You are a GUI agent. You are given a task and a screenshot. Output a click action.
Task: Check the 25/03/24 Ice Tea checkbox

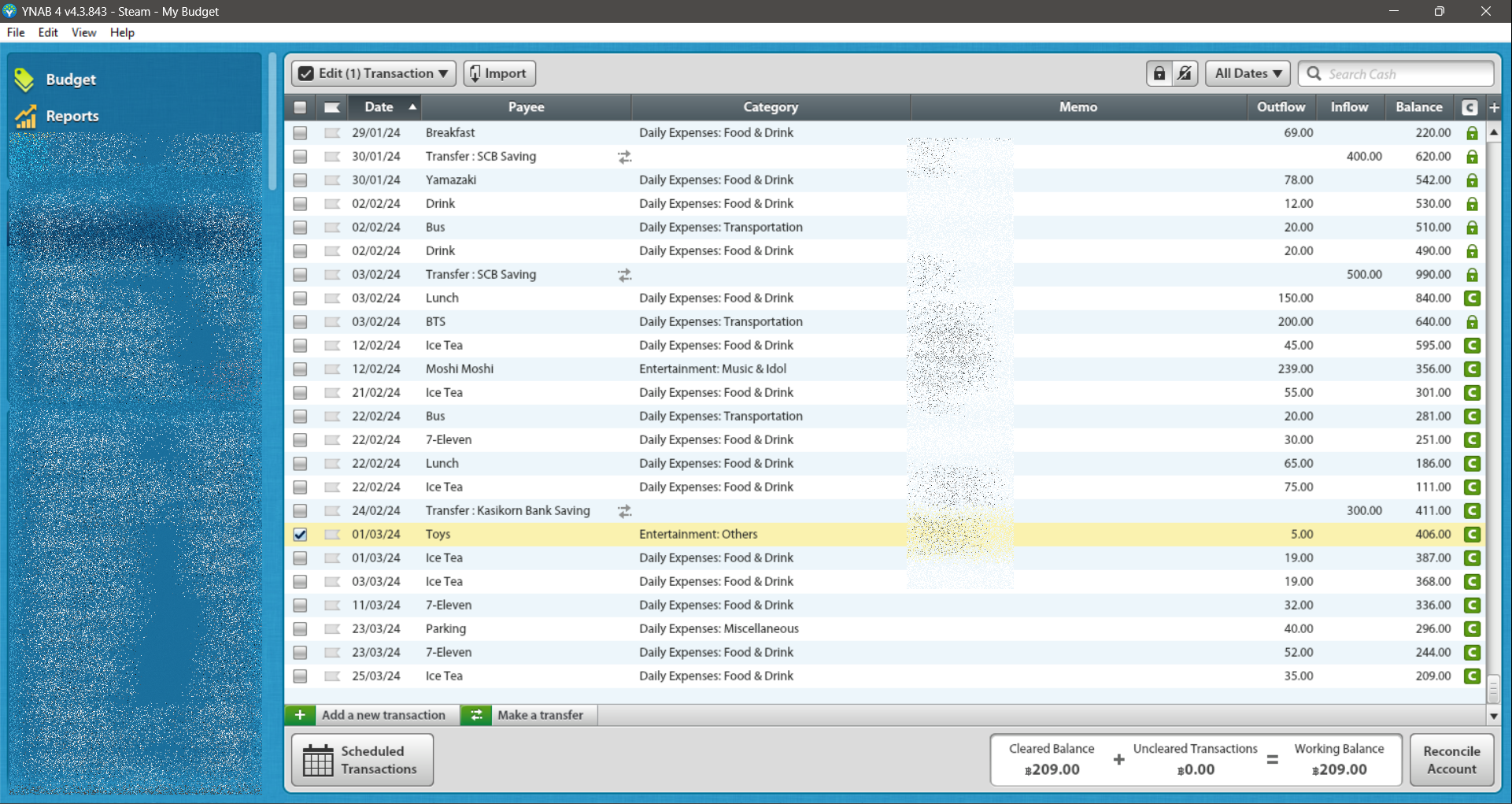click(300, 676)
